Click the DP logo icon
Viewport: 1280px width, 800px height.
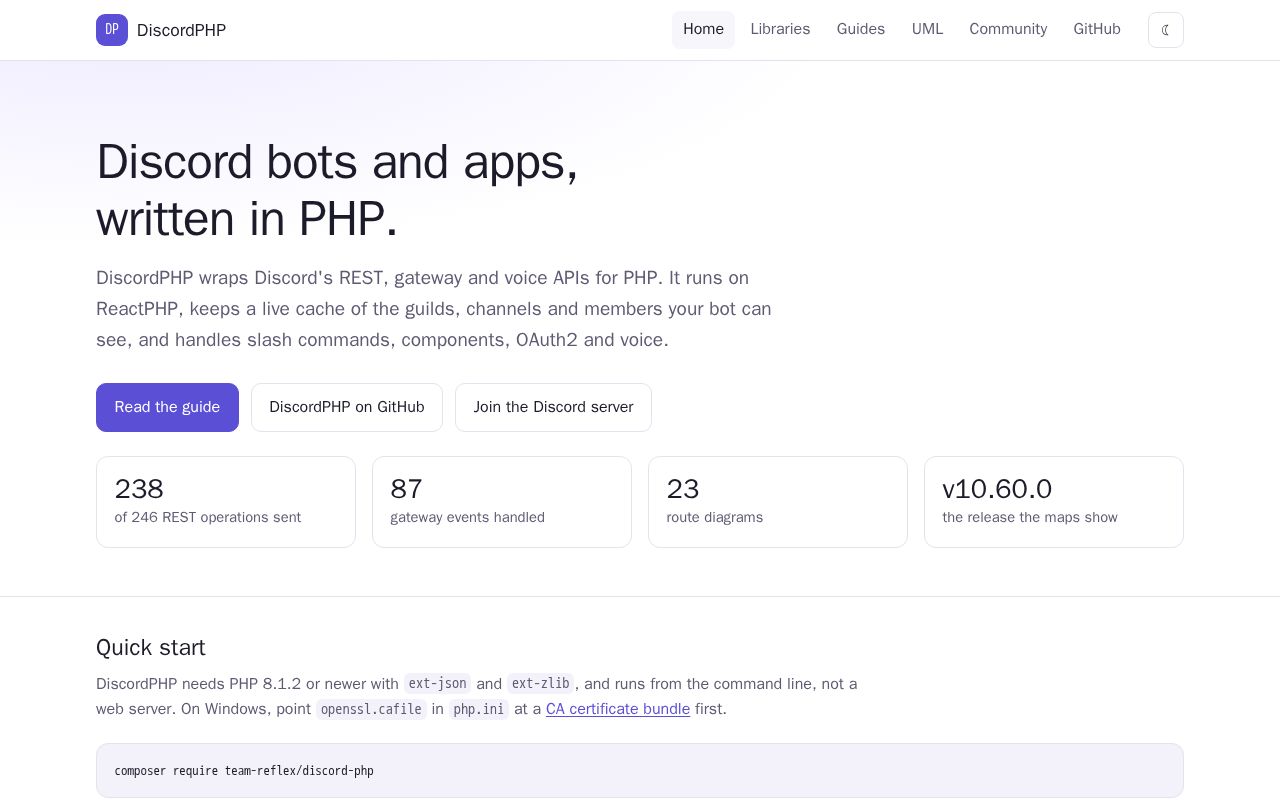tap(112, 30)
